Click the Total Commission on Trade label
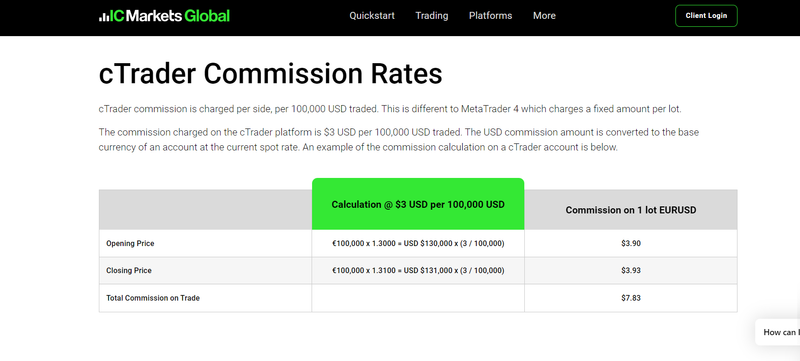800x361 pixels. [x=153, y=298]
